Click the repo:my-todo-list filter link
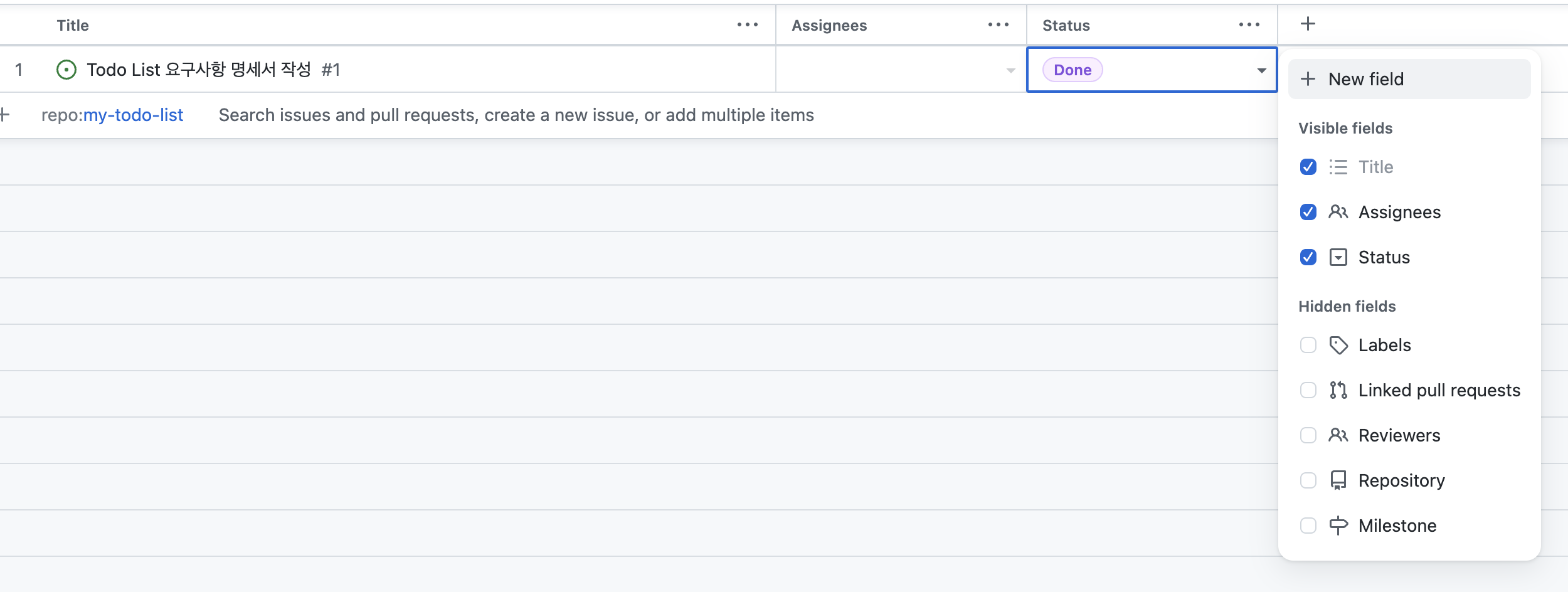Image resolution: width=1568 pixels, height=592 pixels. 112,115
